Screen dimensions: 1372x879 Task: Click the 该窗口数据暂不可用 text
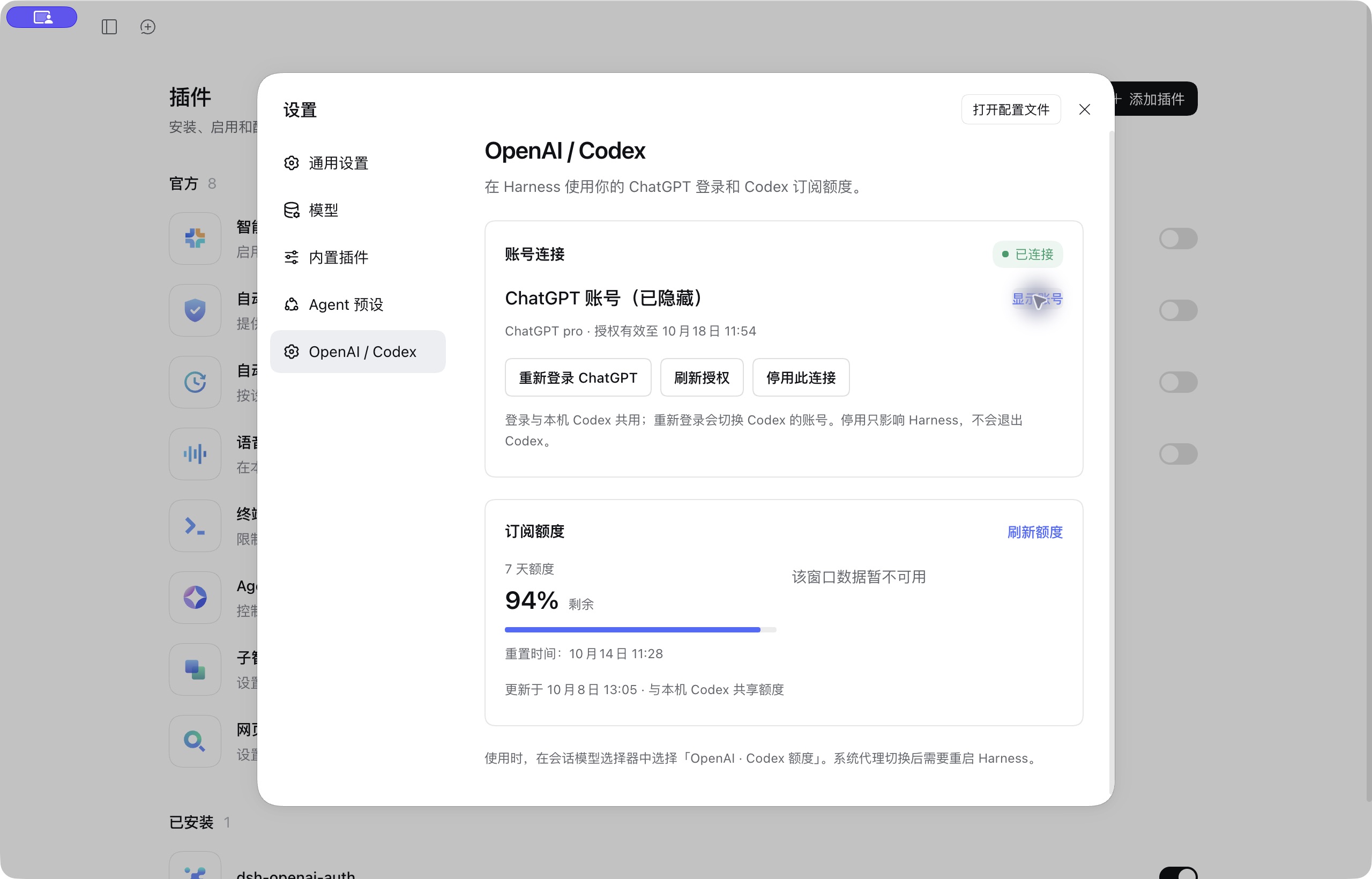(x=859, y=577)
